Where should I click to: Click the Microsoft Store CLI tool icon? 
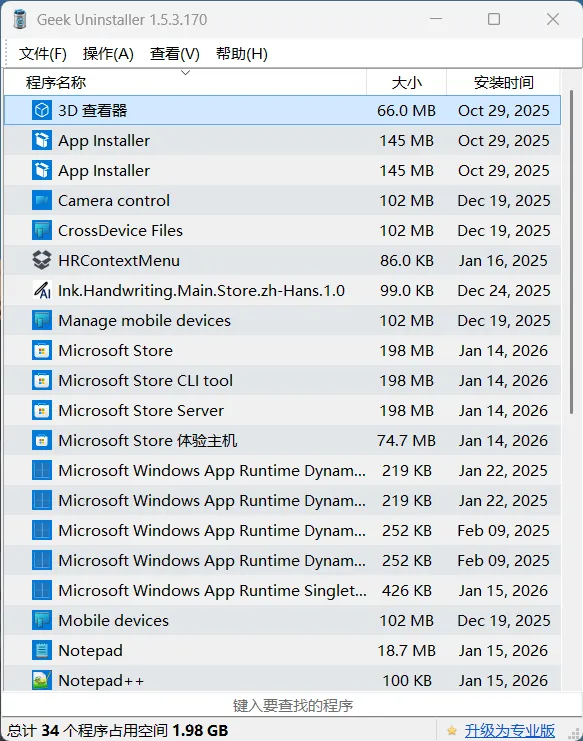point(42,380)
